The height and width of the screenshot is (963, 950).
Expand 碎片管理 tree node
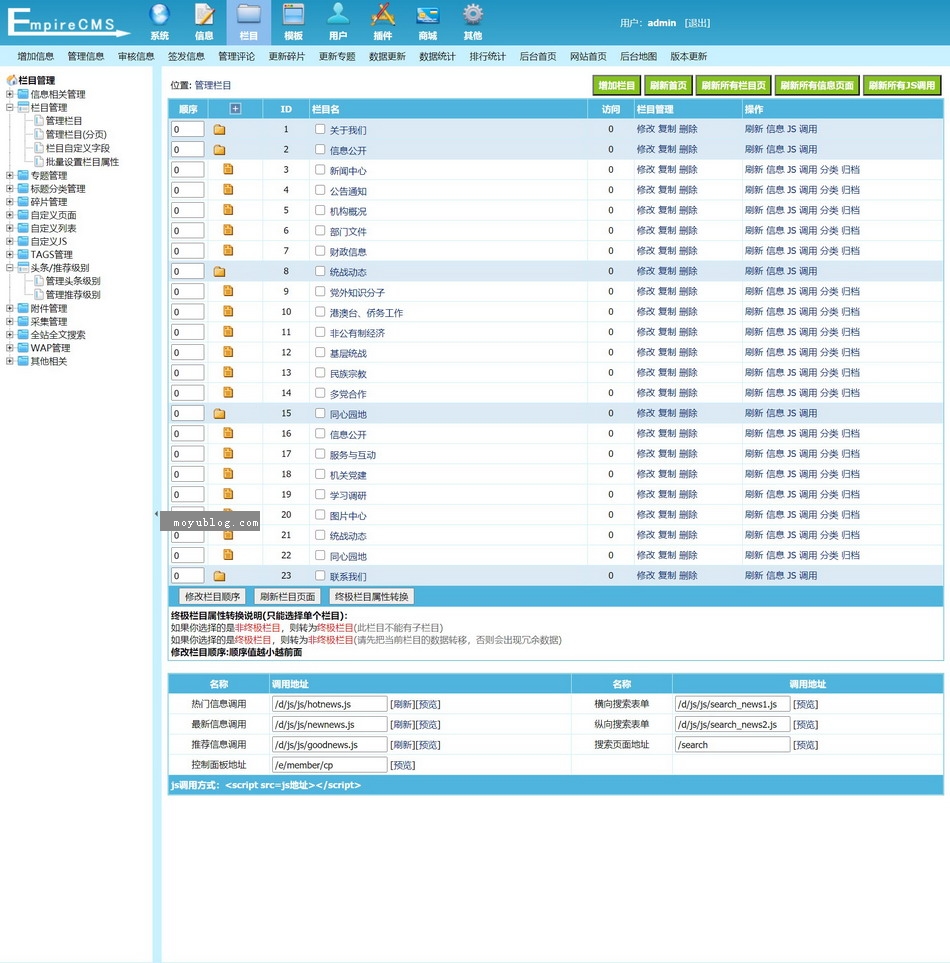pos(10,201)
